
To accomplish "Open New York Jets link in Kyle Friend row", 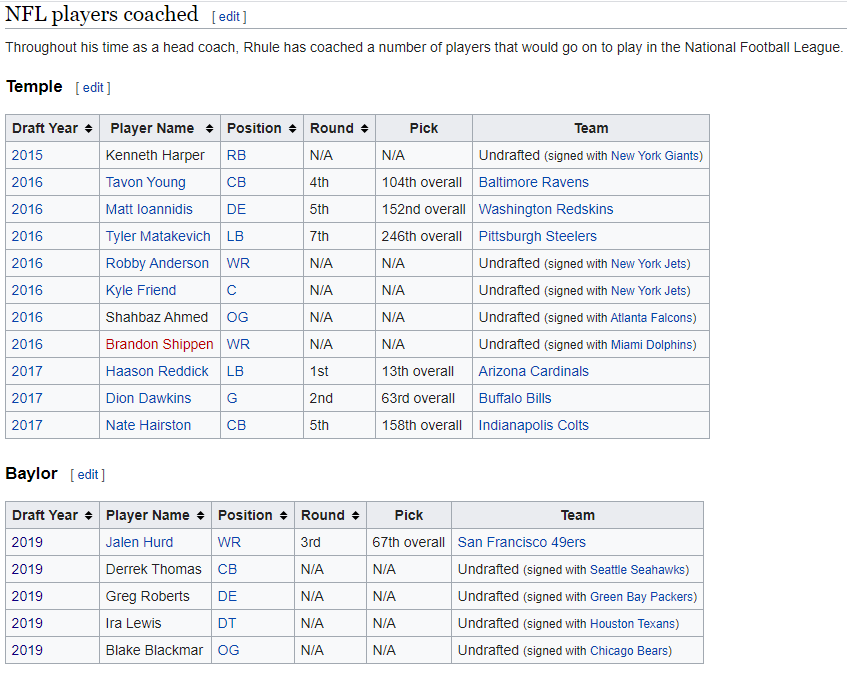I will pos(649,291).
